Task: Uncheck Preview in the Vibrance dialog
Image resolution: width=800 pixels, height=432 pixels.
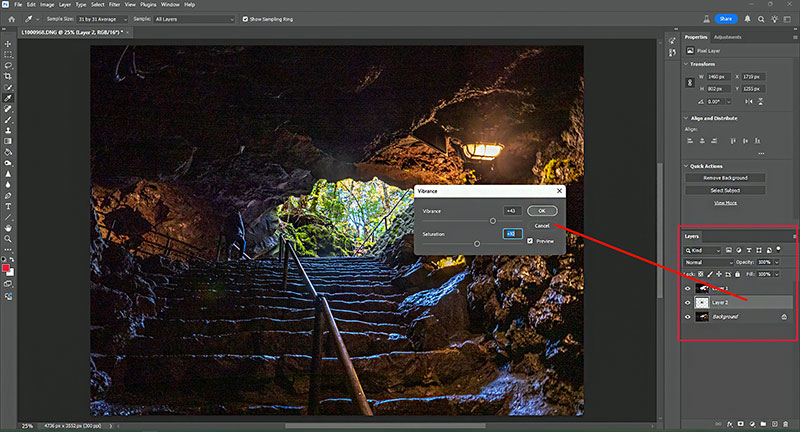Action: click(x=530, y=241)
